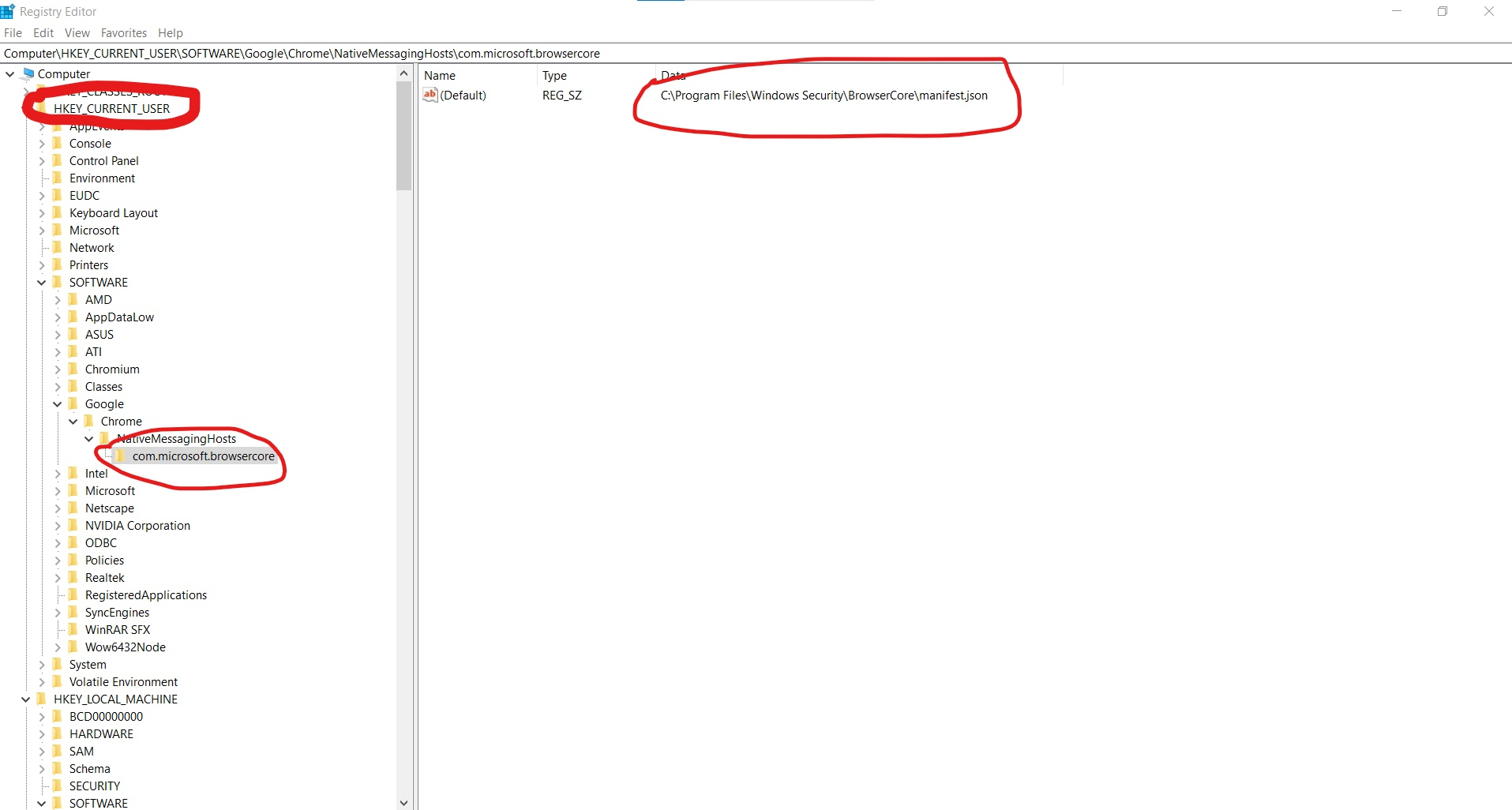The height and width of the screenshot is (810, 1512).
Task: Click the Chrome folder icon
Action: tap(88, 421)
